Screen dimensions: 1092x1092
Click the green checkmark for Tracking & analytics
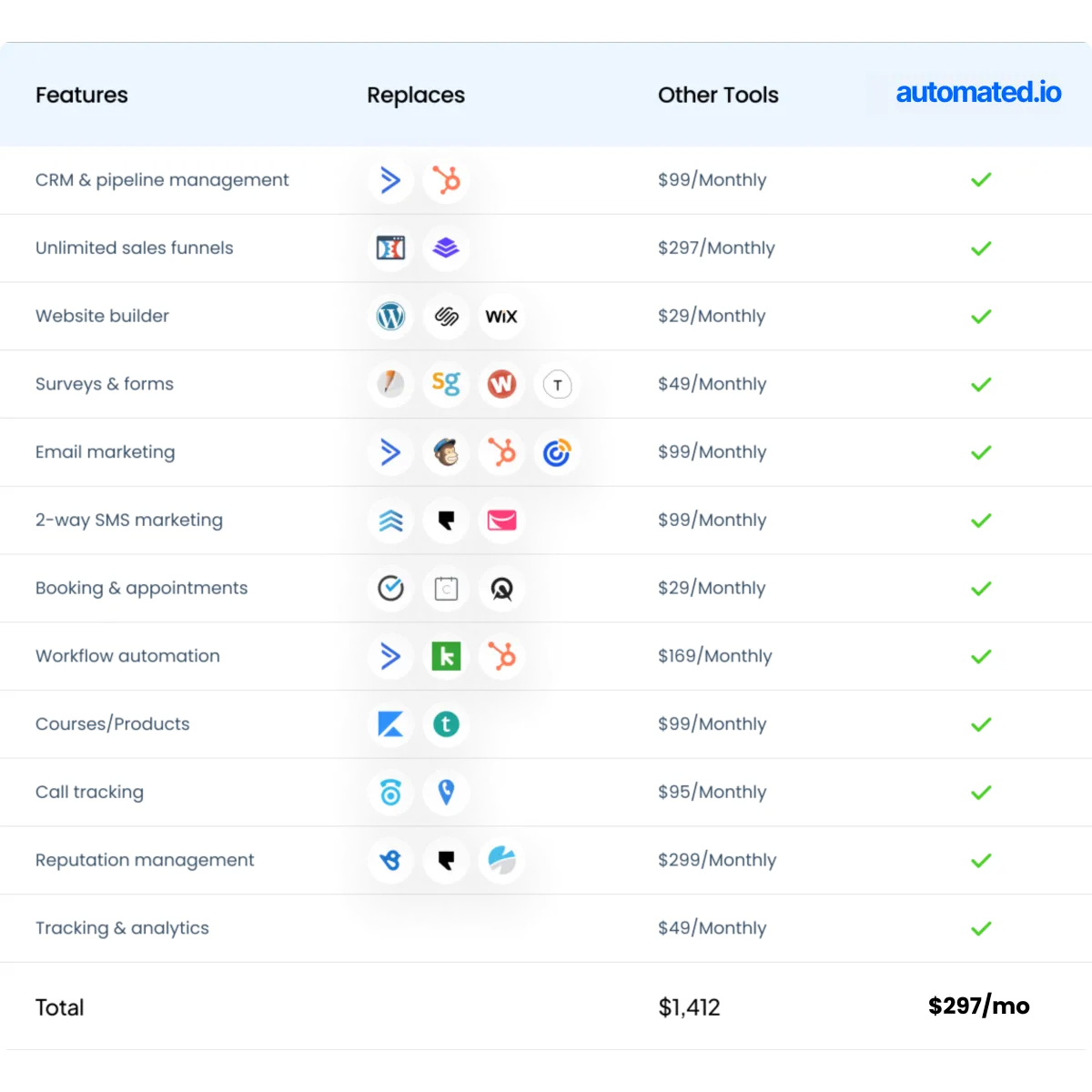click(981, 928)
